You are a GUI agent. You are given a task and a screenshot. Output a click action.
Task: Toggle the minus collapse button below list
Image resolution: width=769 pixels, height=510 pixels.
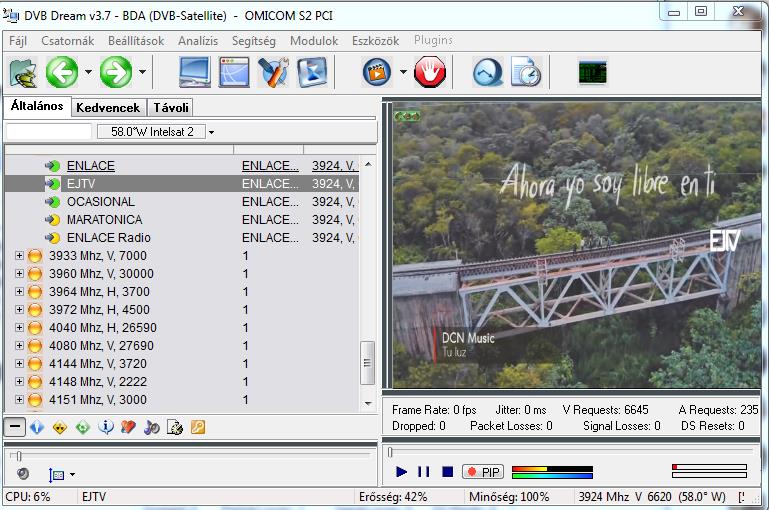click(15, 427)
